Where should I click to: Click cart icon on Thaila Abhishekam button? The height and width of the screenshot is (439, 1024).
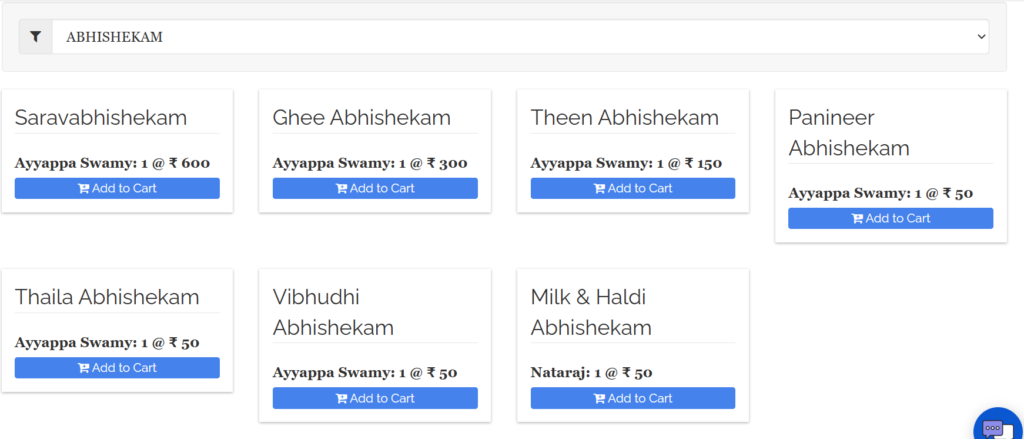[84, 368]
